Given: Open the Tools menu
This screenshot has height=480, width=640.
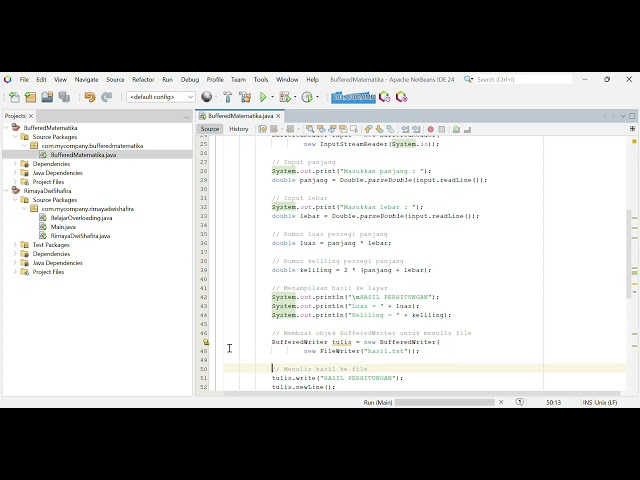Looking at the screenshot, I should tap(261, 80).
